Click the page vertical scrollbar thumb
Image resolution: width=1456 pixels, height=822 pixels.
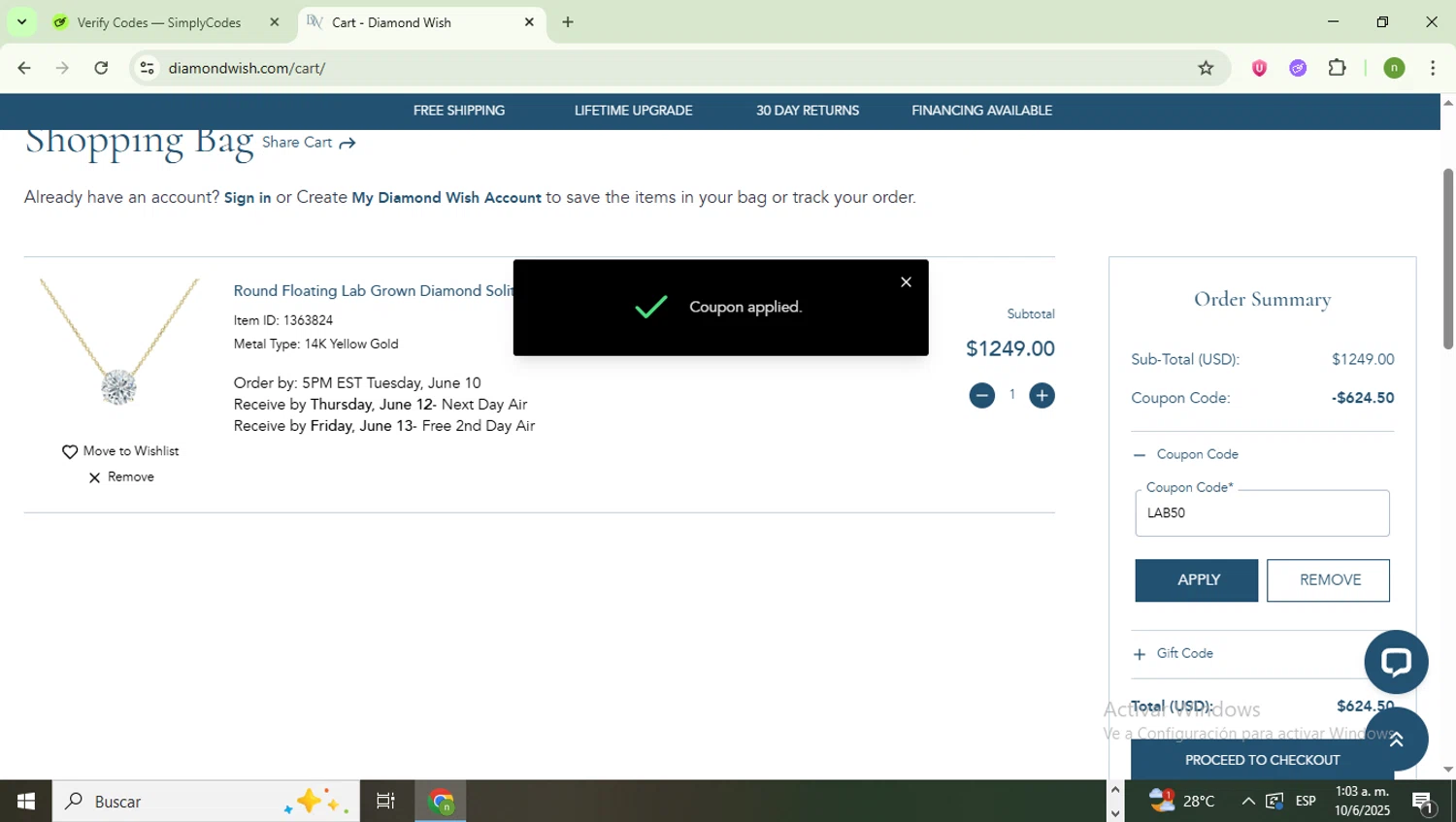pos(1447,259)
